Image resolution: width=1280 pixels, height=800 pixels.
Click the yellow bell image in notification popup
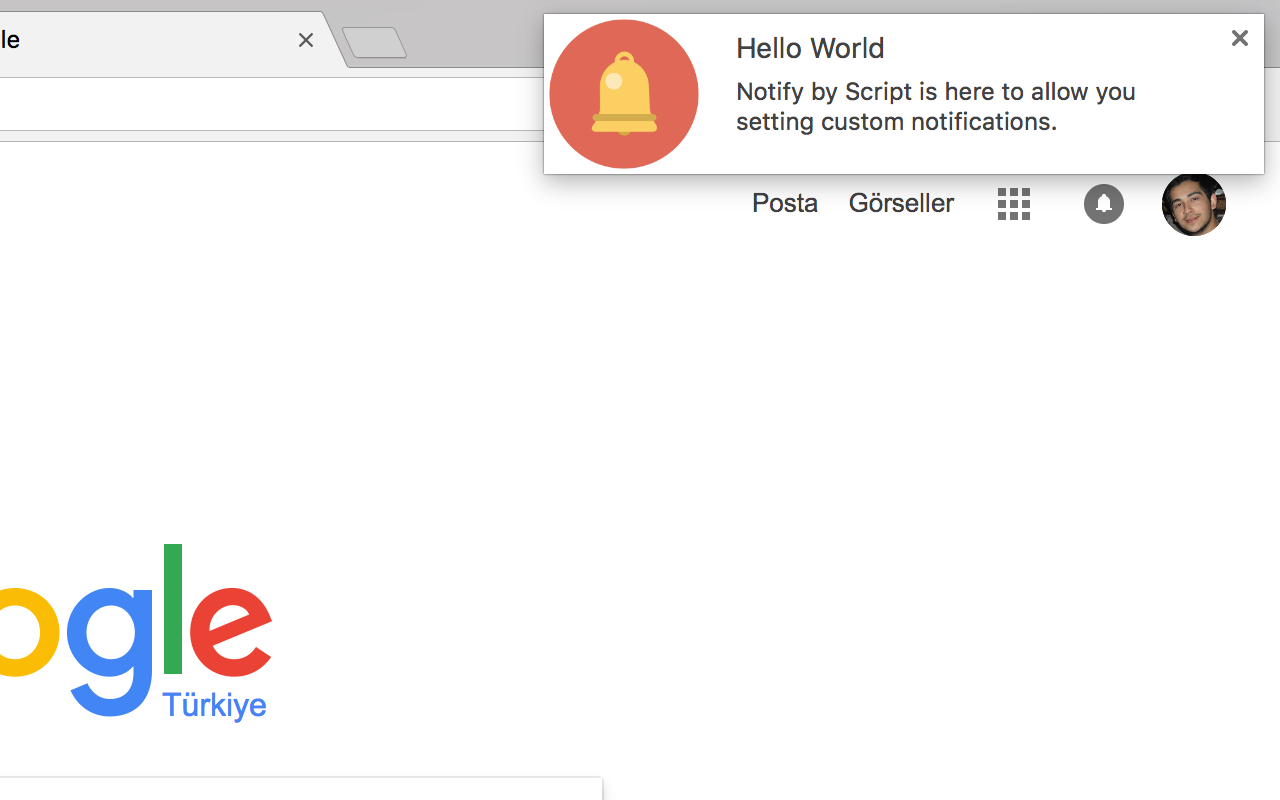624,94
